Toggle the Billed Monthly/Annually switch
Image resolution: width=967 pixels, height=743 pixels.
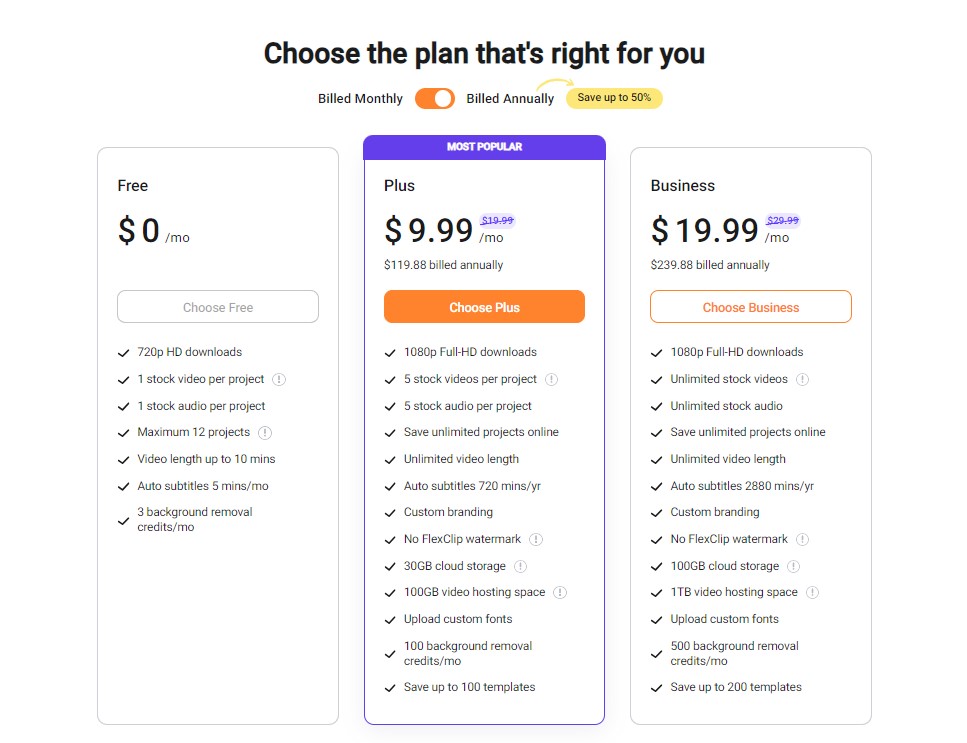tap(435, 99)
